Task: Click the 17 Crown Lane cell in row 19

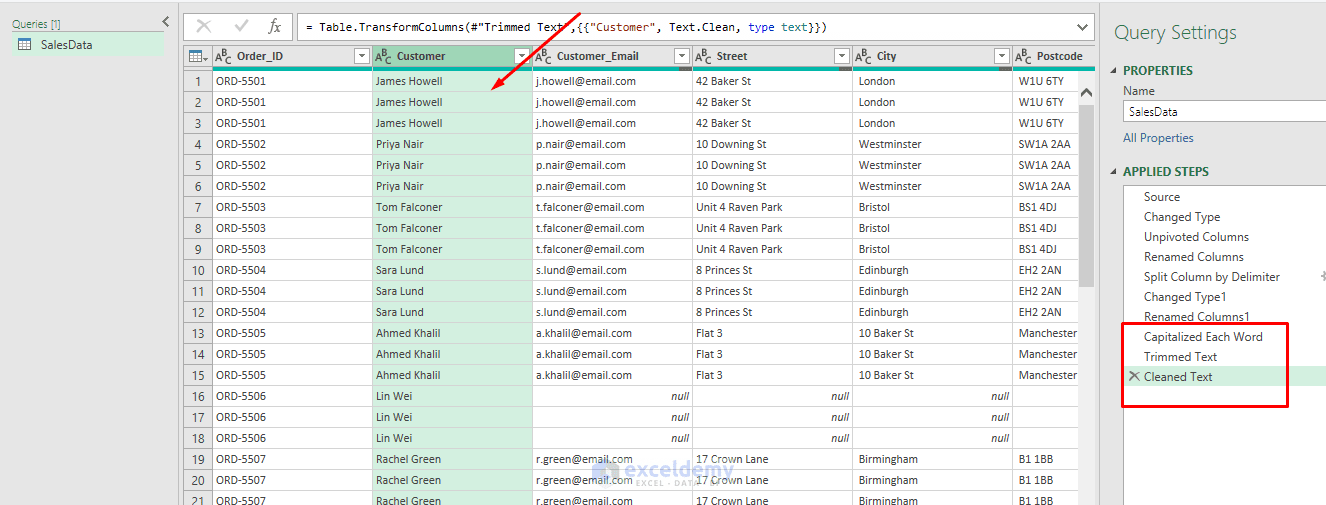Action: point(772,459)
